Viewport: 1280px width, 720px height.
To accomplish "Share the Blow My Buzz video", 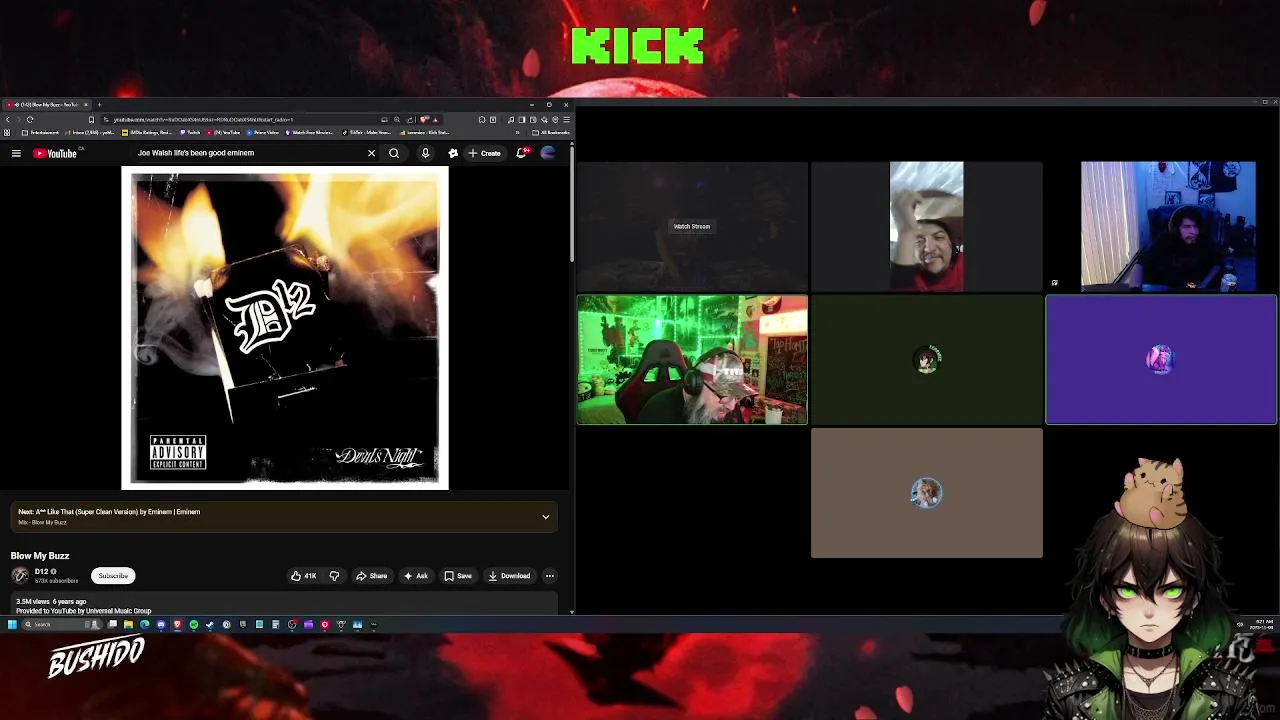I will pyautogui.click(x=372, y=576).
